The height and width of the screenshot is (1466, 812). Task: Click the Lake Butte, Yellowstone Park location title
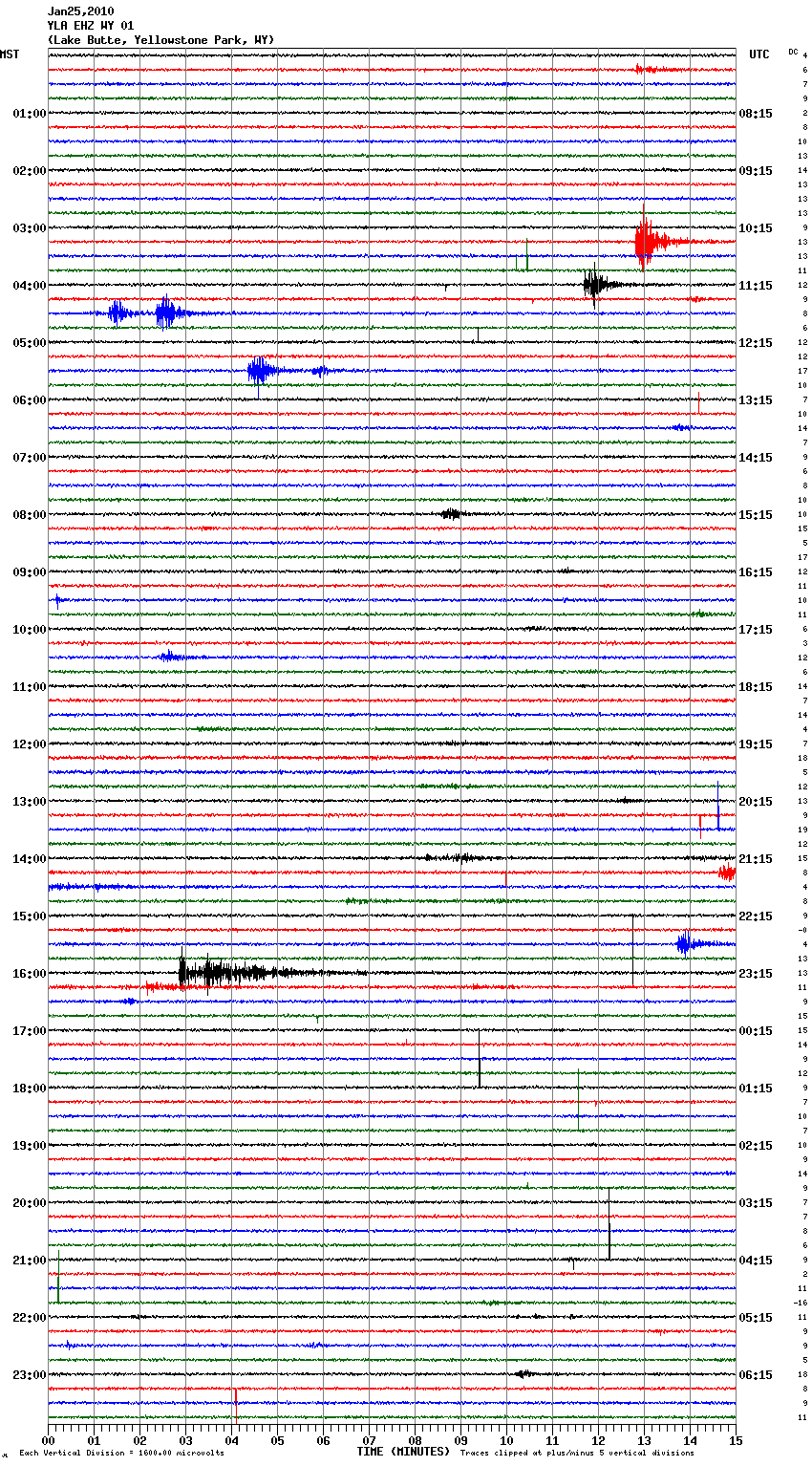pos(160,40)
